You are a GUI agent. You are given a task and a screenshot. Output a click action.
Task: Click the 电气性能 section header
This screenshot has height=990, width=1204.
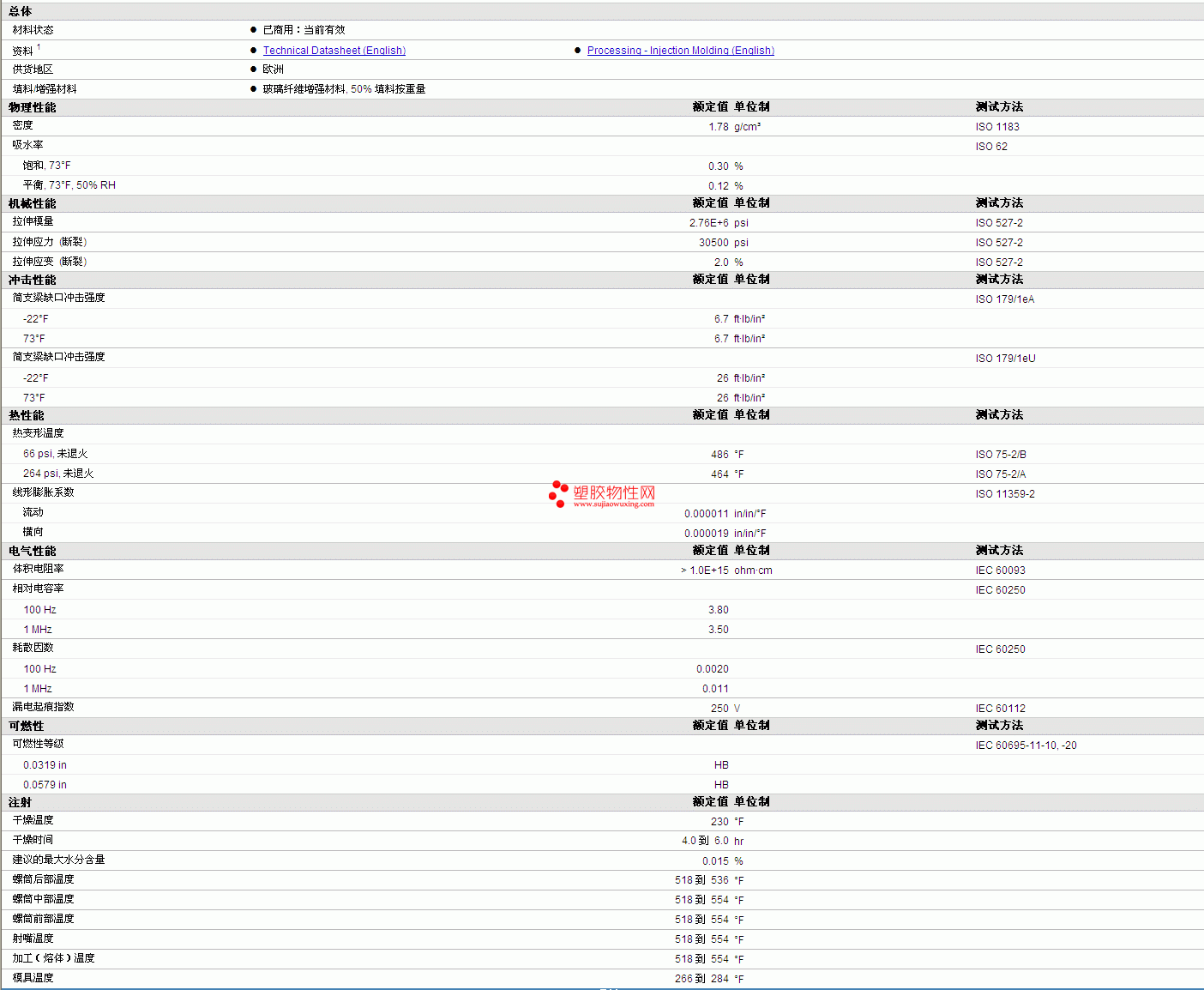point(33,551)
